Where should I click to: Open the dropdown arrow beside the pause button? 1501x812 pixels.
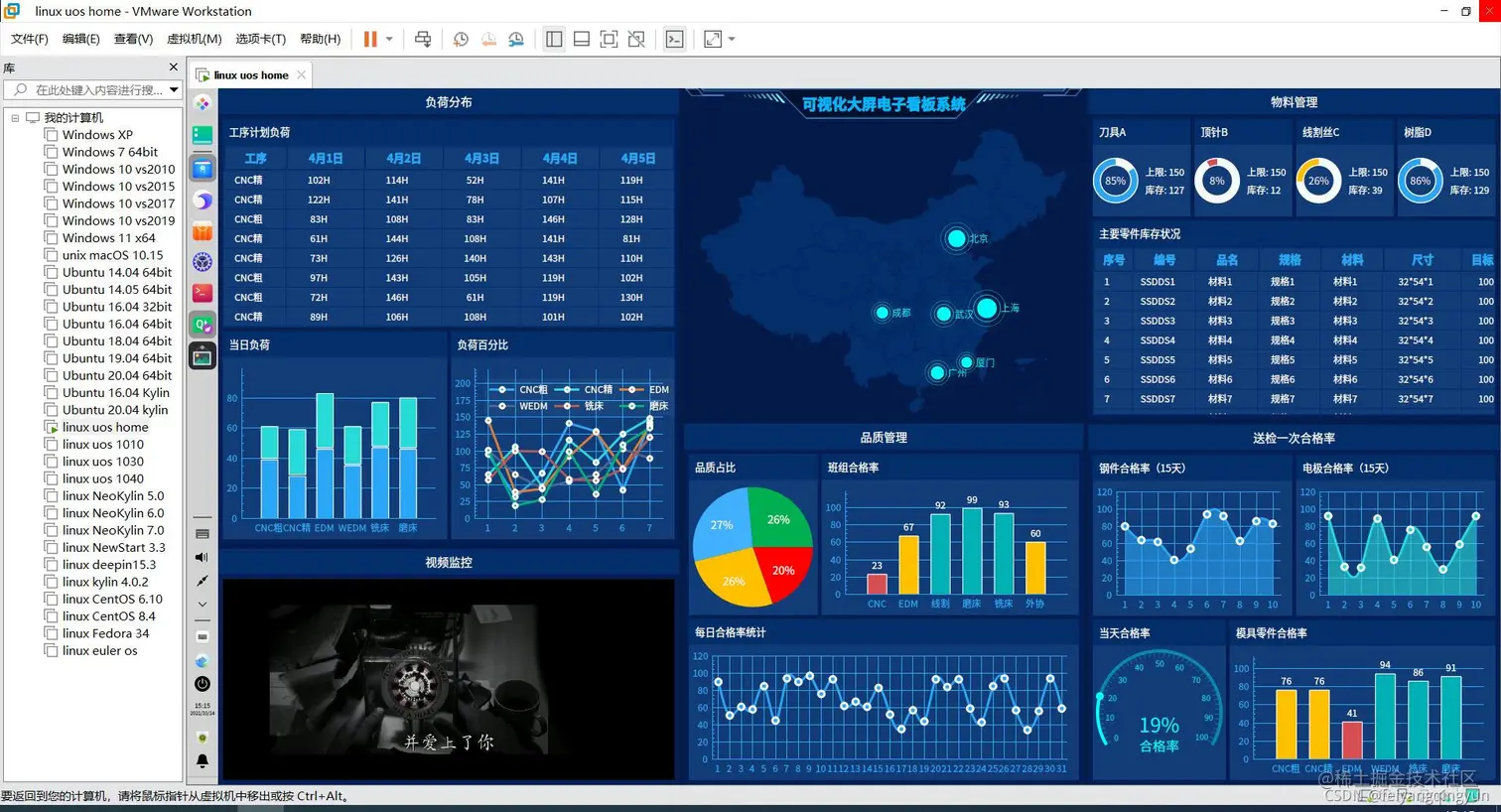tap(389, 39)
